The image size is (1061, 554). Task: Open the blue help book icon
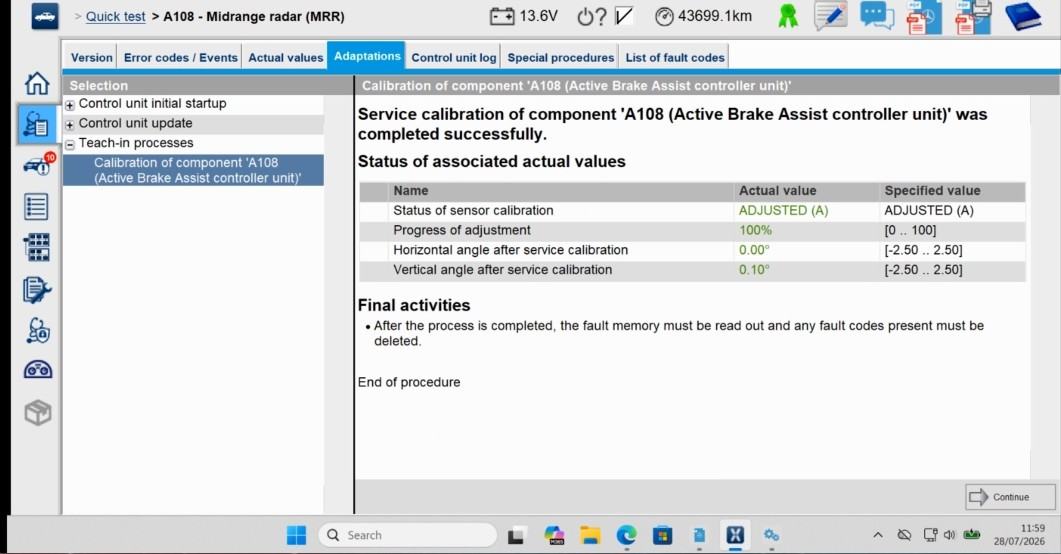pos(1022,16)
